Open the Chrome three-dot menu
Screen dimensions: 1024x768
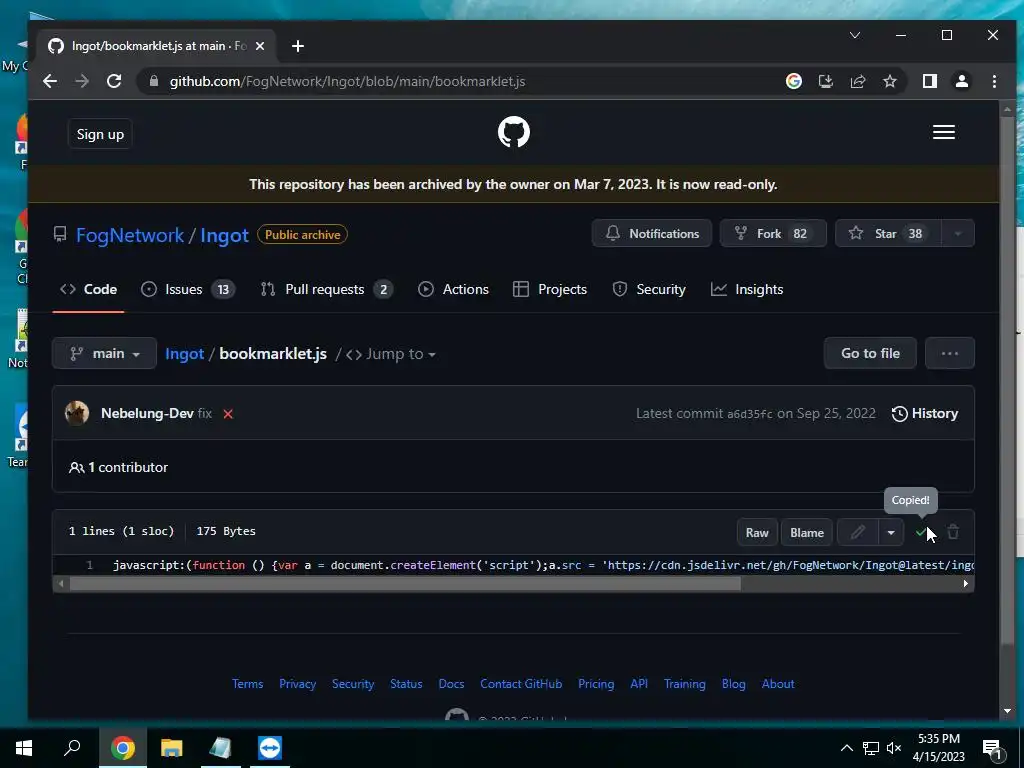[994, 81]
